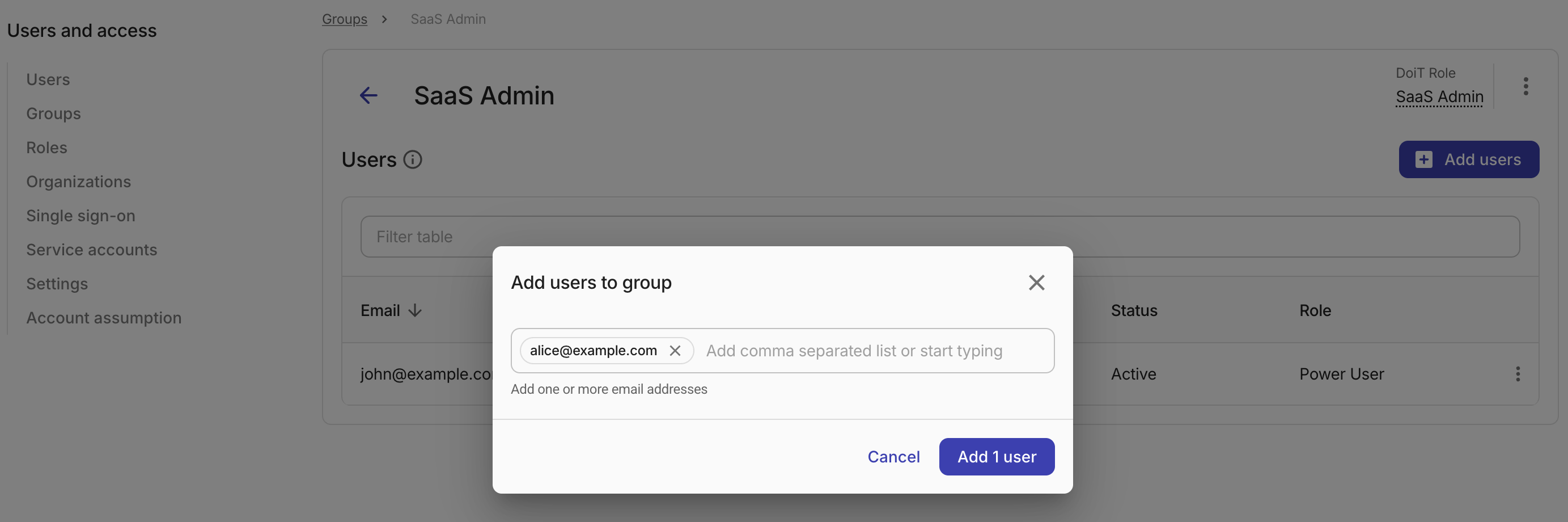This screenshot has width=1568, height=522.
Task: Open Settings in the sidebar
Action: [57, 284]
